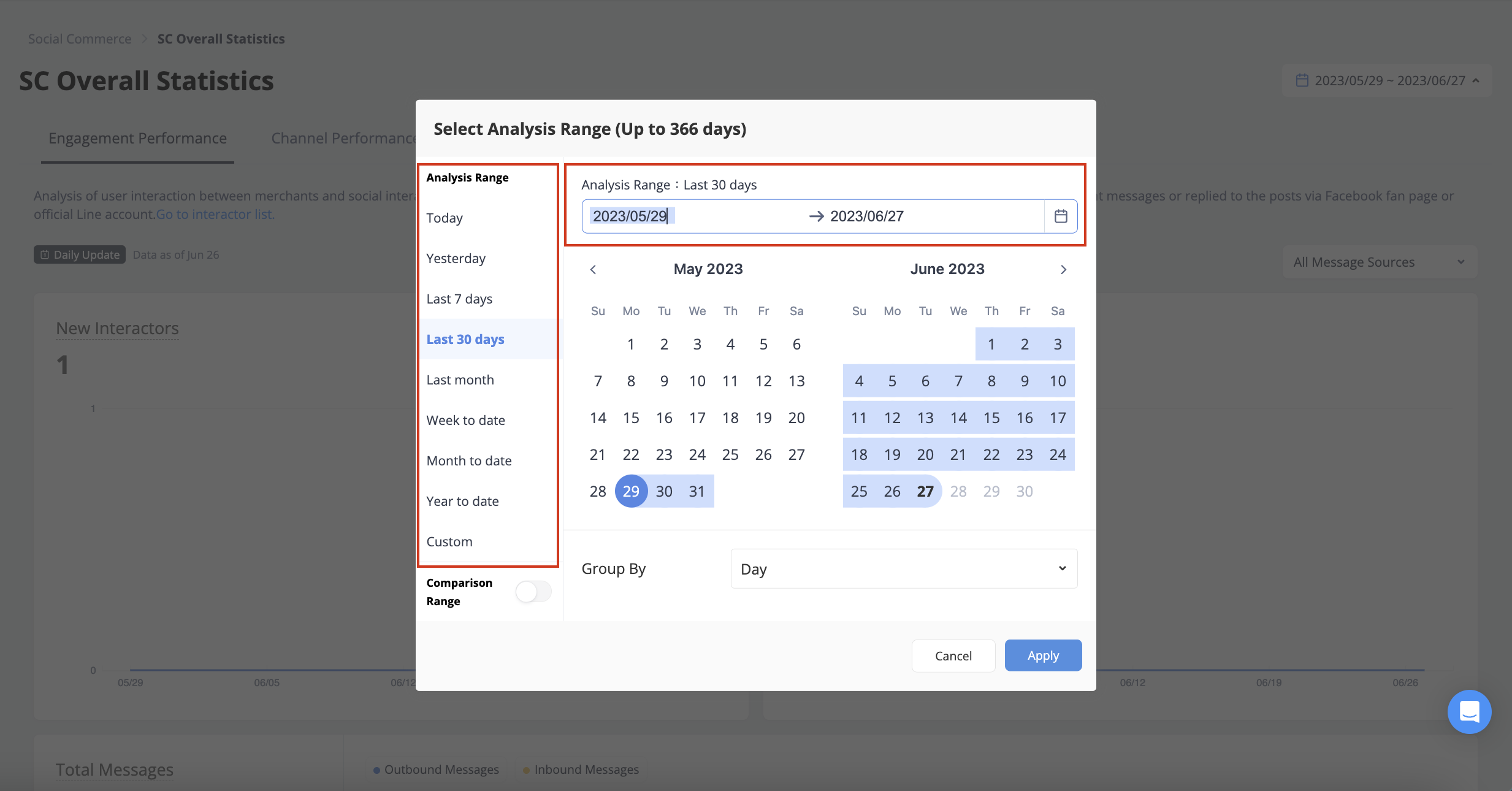The width and height of the screenshot is (1512, 791).
Task: Pick May 24 in calendar
Action: [697, 454]
